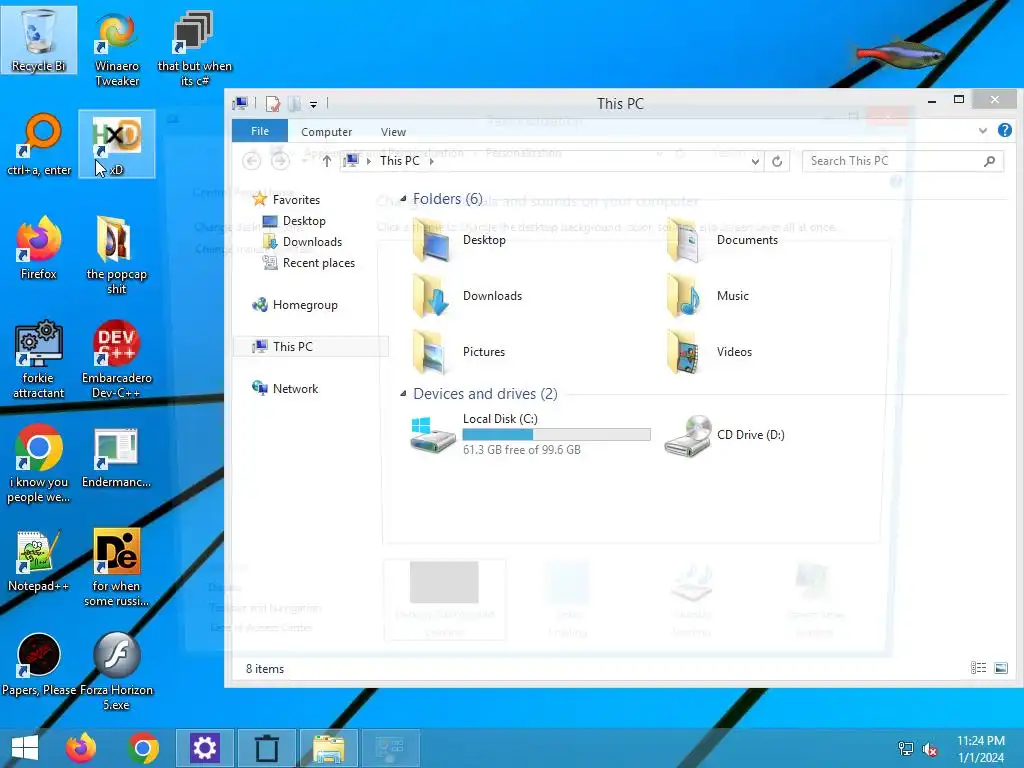Viewport: 1024px width, 768px height.
Task: Select the HxD desktop icon
Action: [117, 144]
